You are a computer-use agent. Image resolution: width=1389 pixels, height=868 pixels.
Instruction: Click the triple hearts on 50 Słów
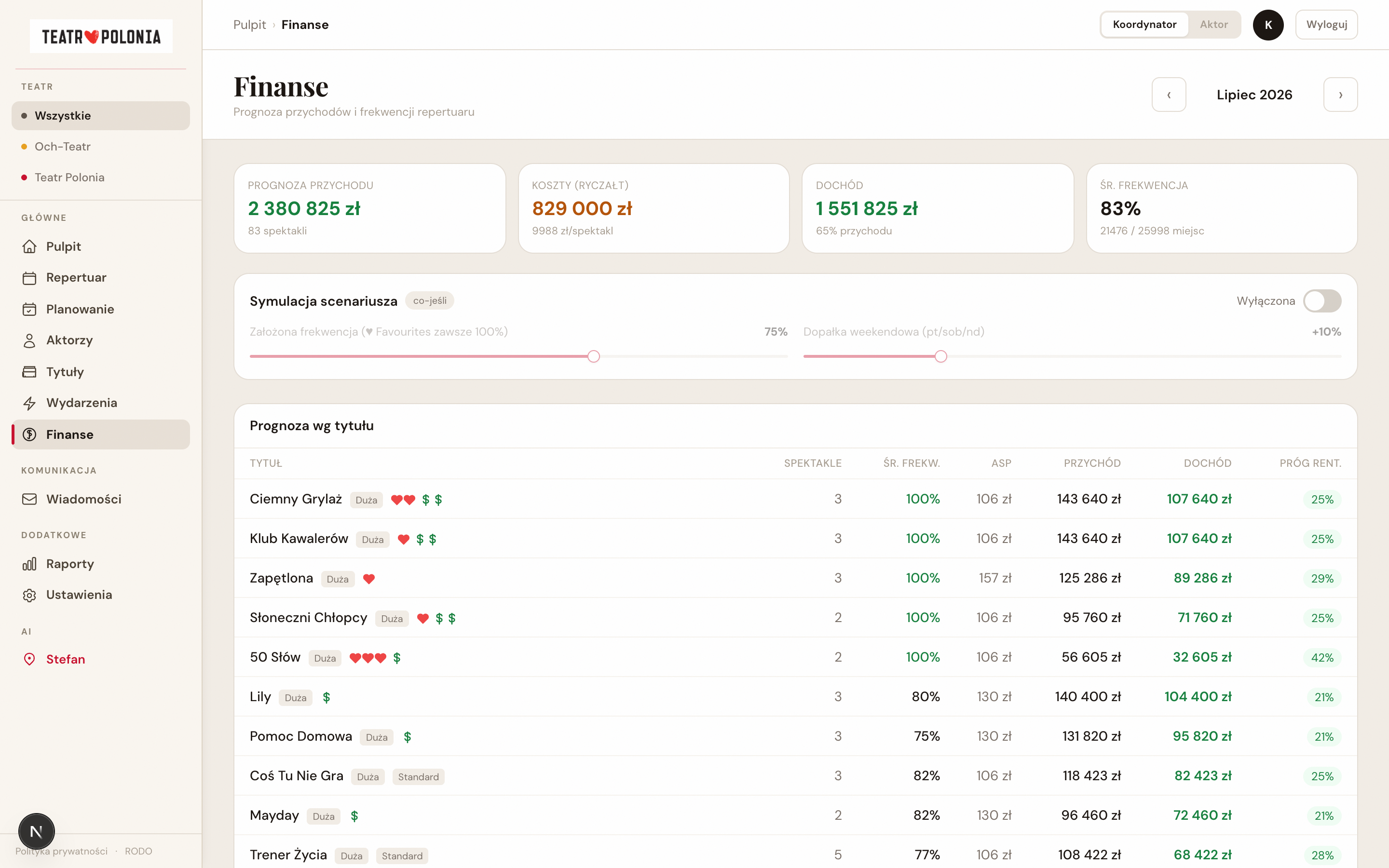tap(368, 658)
